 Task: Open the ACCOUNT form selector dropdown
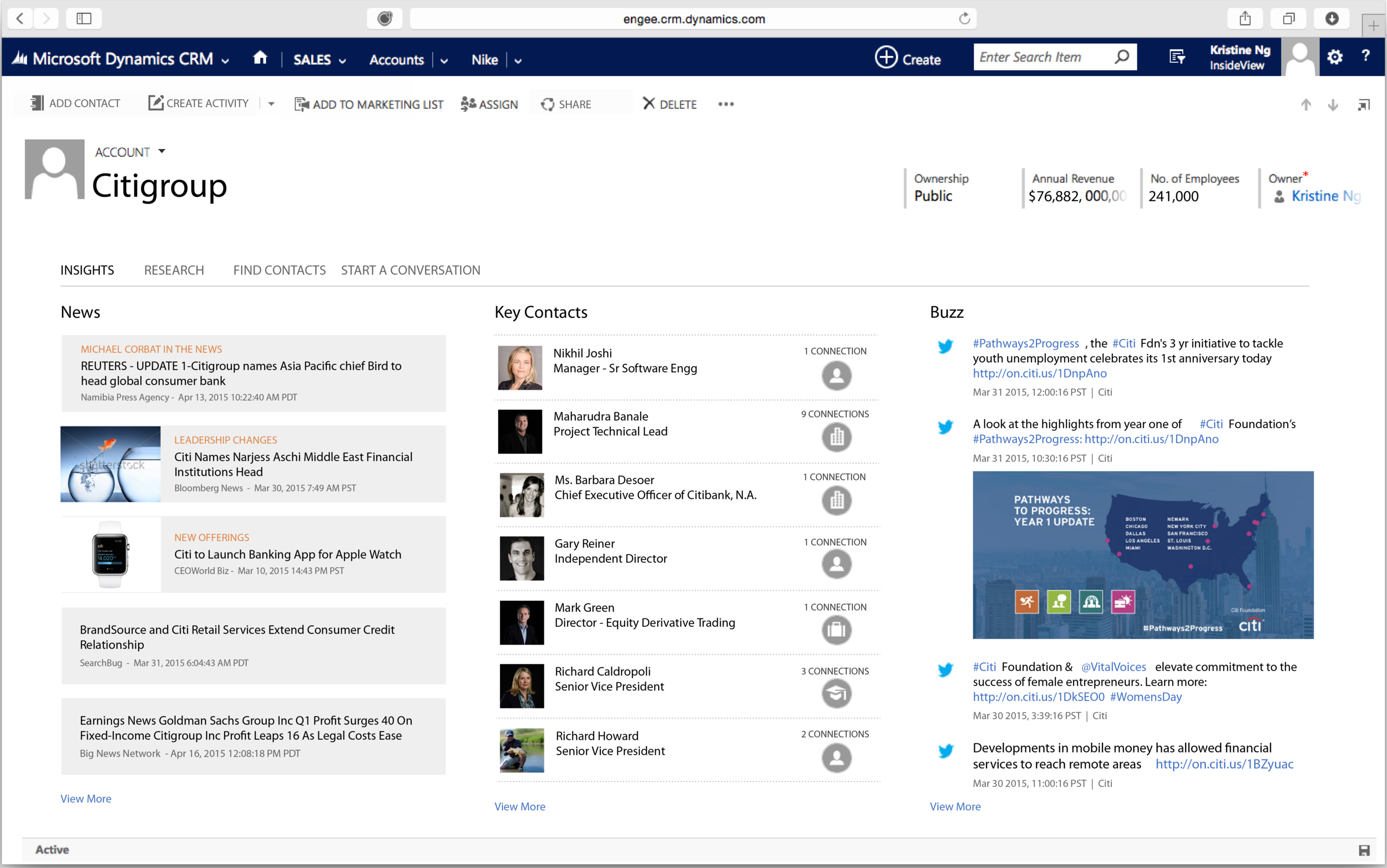click(x=162, y=151)
